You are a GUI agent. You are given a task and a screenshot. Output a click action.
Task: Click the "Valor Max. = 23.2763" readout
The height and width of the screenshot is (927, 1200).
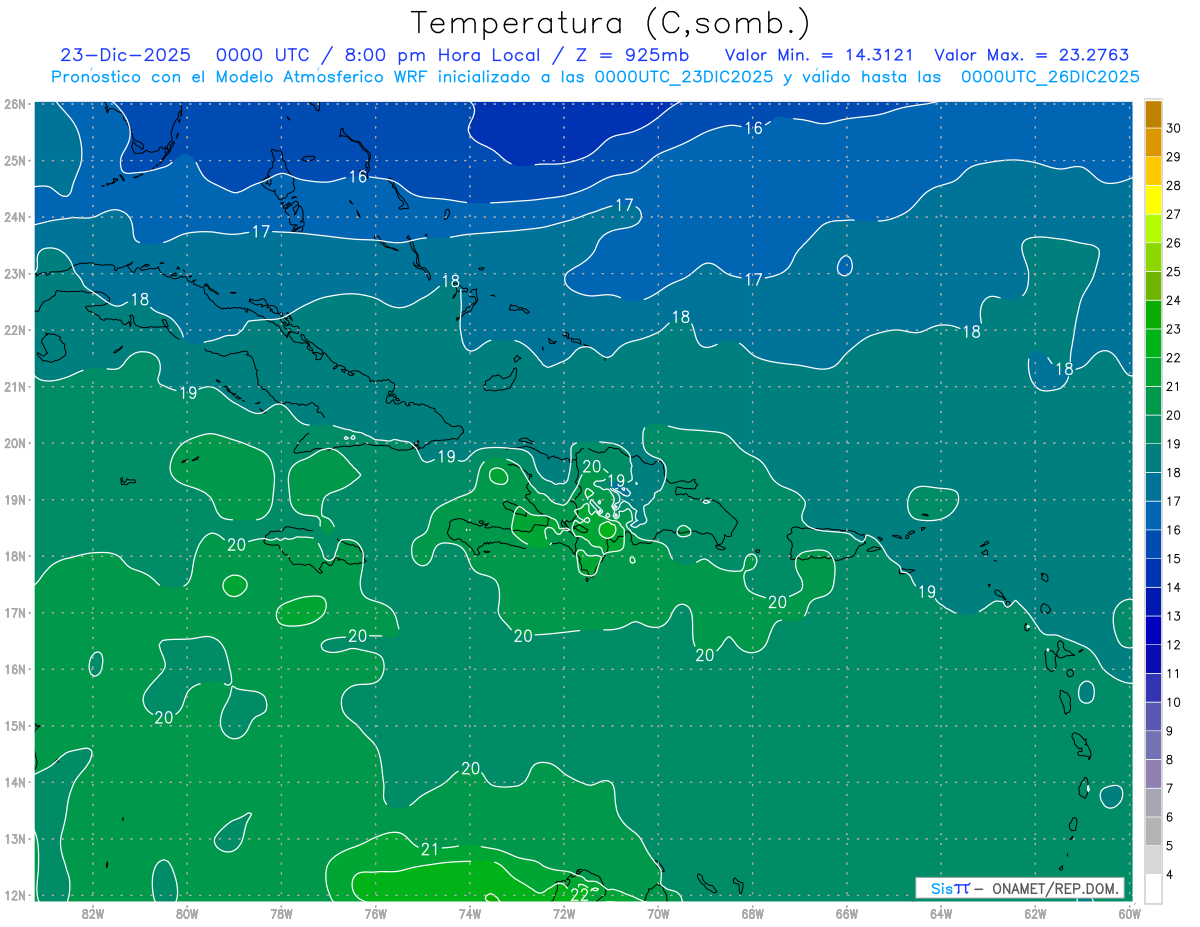1031,55
